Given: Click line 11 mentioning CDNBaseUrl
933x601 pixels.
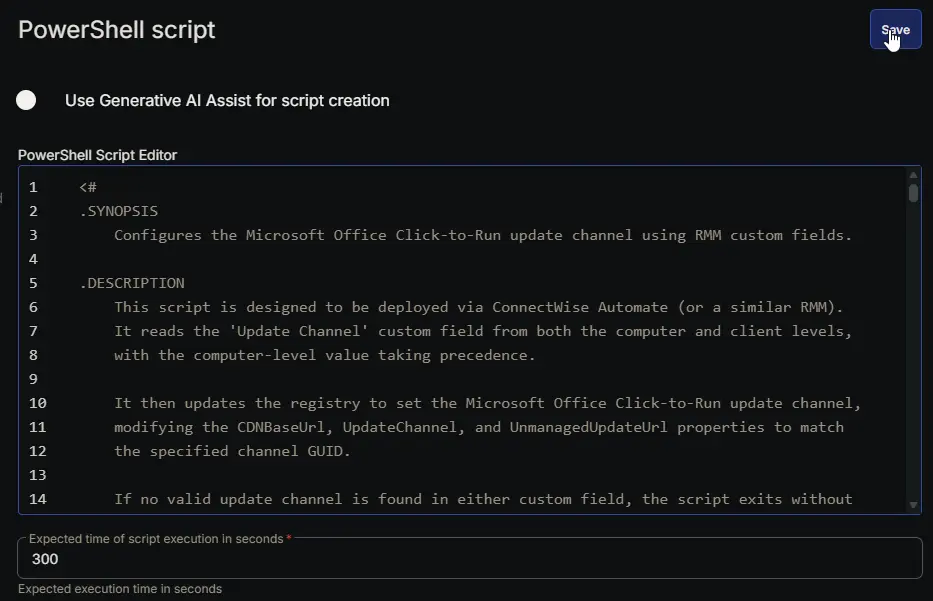Looking at the screenshot, I should point(478,427).
